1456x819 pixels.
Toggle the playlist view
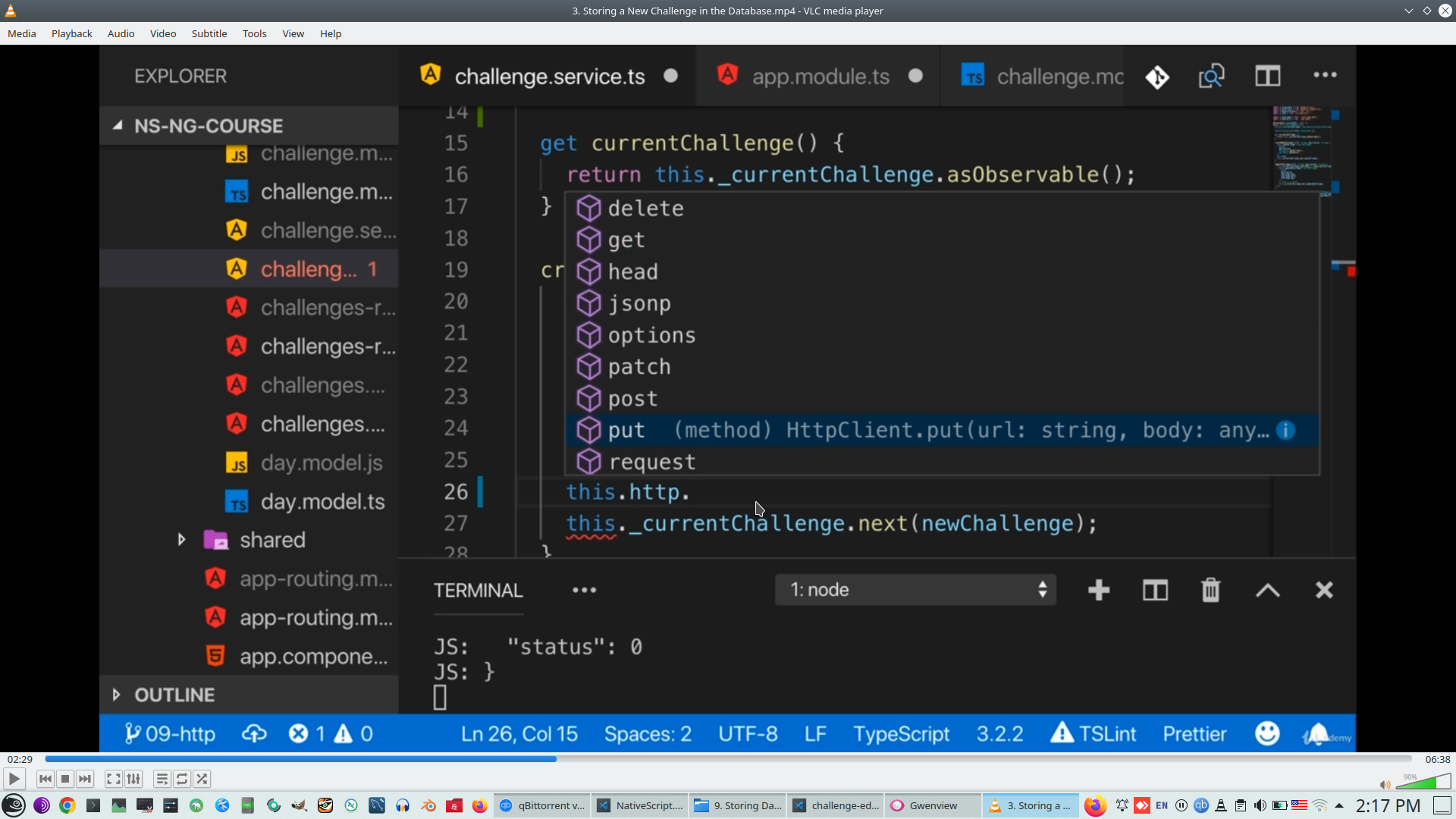(162, 779)
